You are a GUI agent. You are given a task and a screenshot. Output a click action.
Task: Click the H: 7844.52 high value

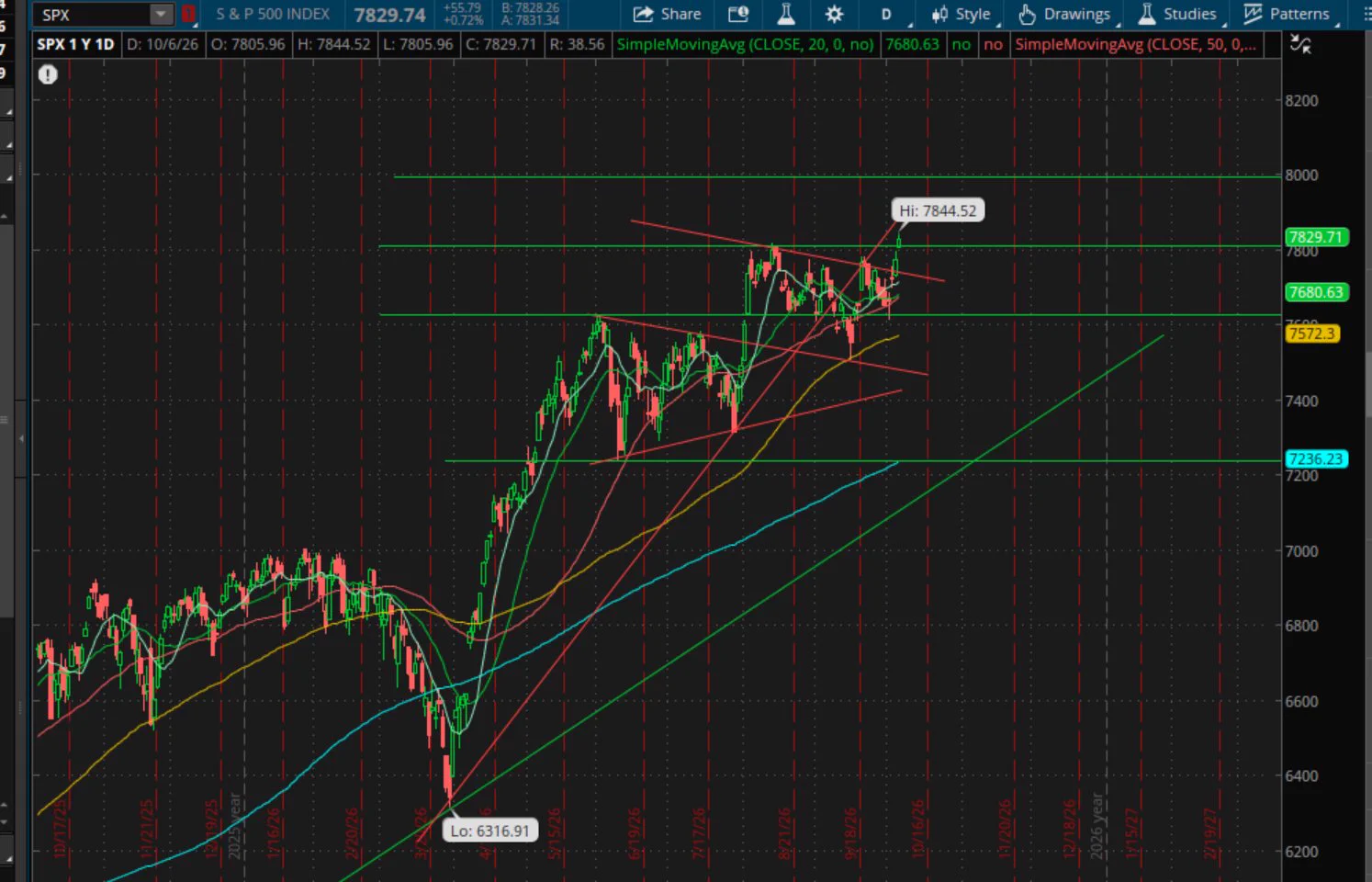point(334,44)
